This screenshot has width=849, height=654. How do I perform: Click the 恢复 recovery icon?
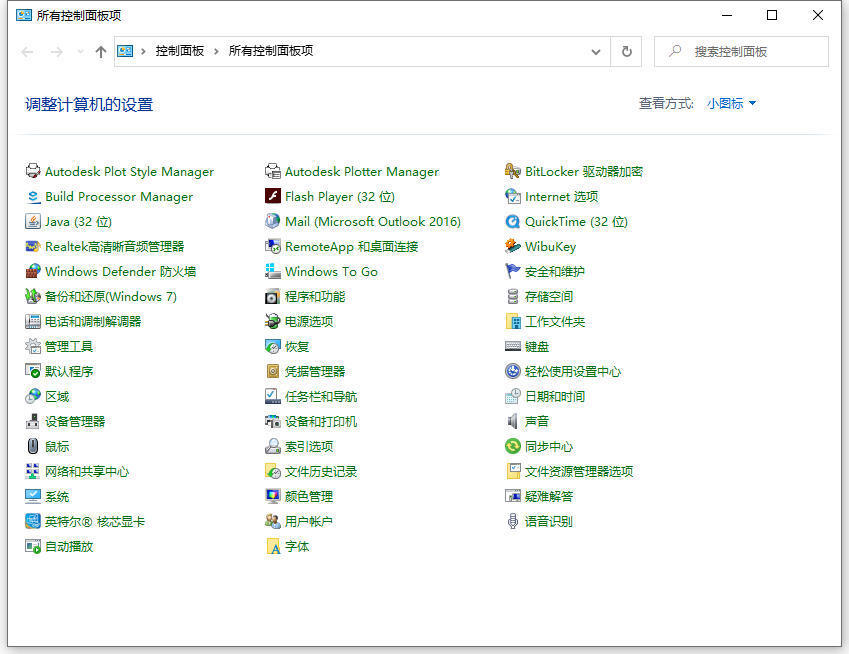pos(273,346)
